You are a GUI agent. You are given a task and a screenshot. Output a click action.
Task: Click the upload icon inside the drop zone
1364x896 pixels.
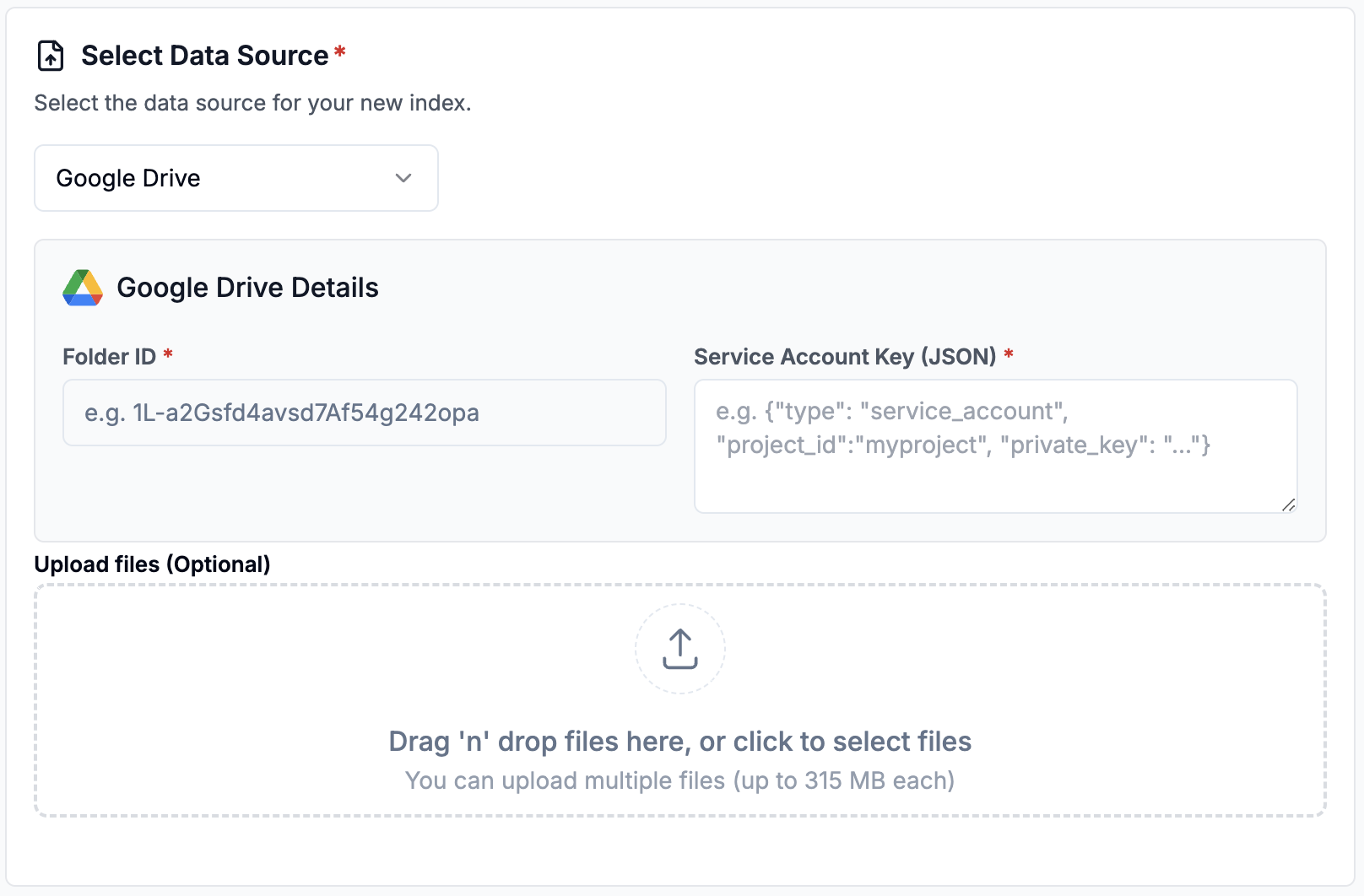pos(679,649)
